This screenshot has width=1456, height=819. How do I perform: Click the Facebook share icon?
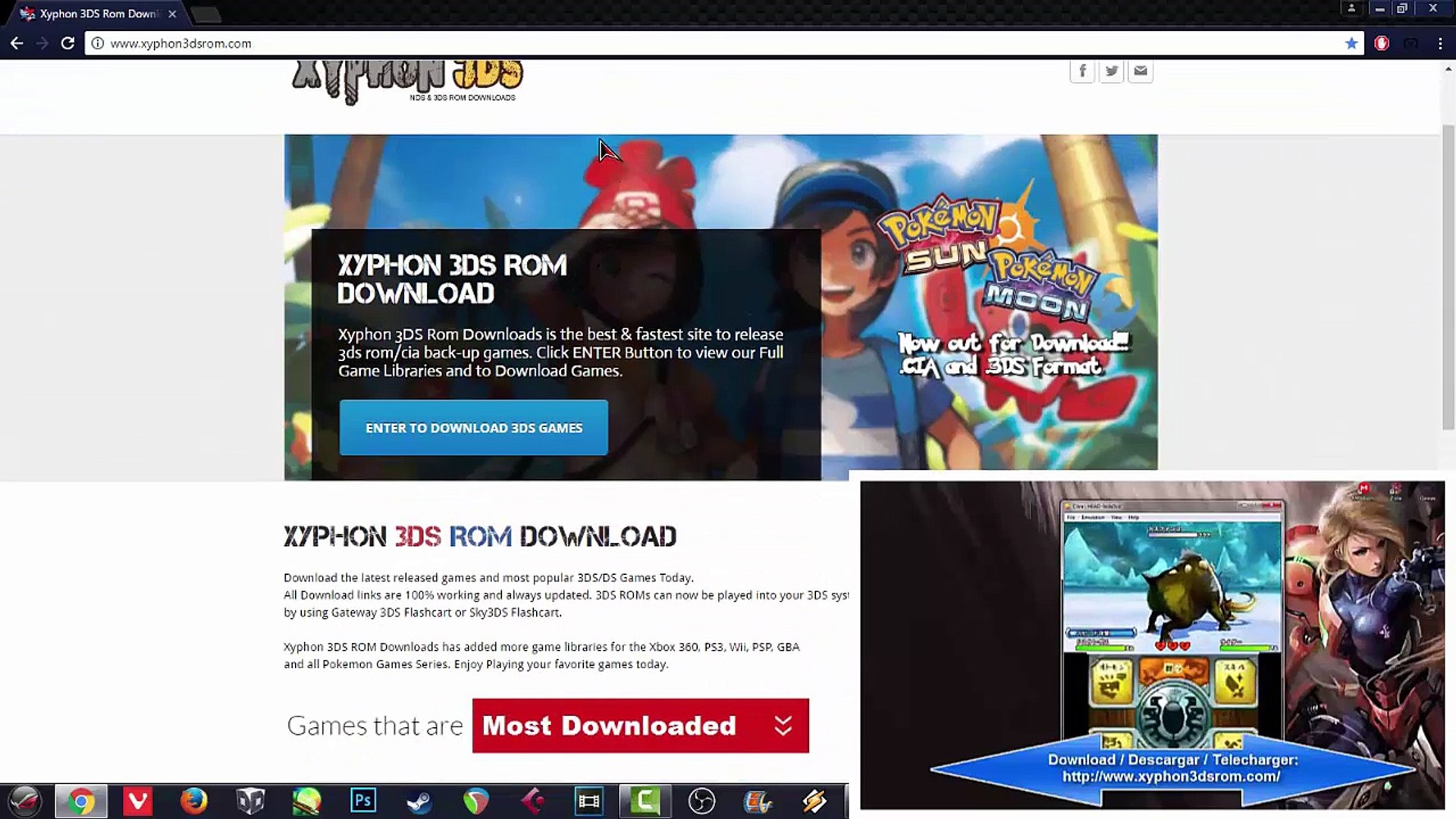click(1082, 71)
